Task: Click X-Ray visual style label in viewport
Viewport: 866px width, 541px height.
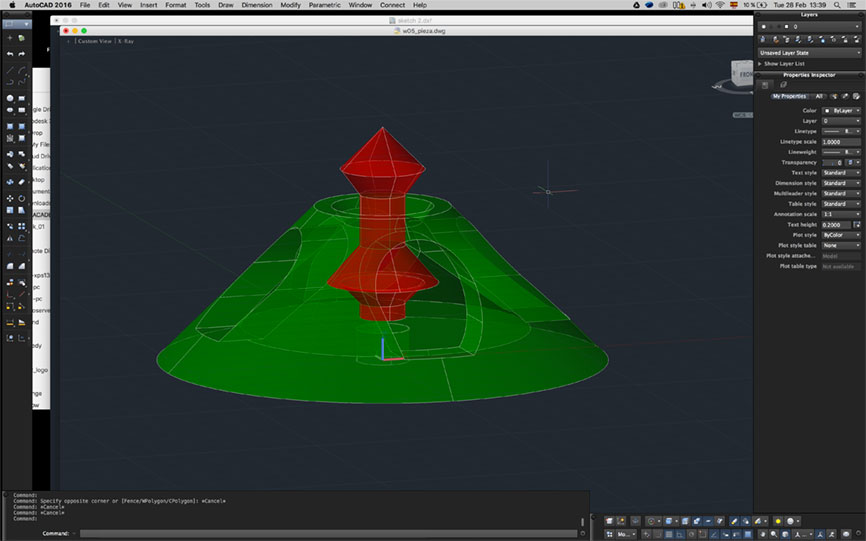Action: (x=126, y=41)
